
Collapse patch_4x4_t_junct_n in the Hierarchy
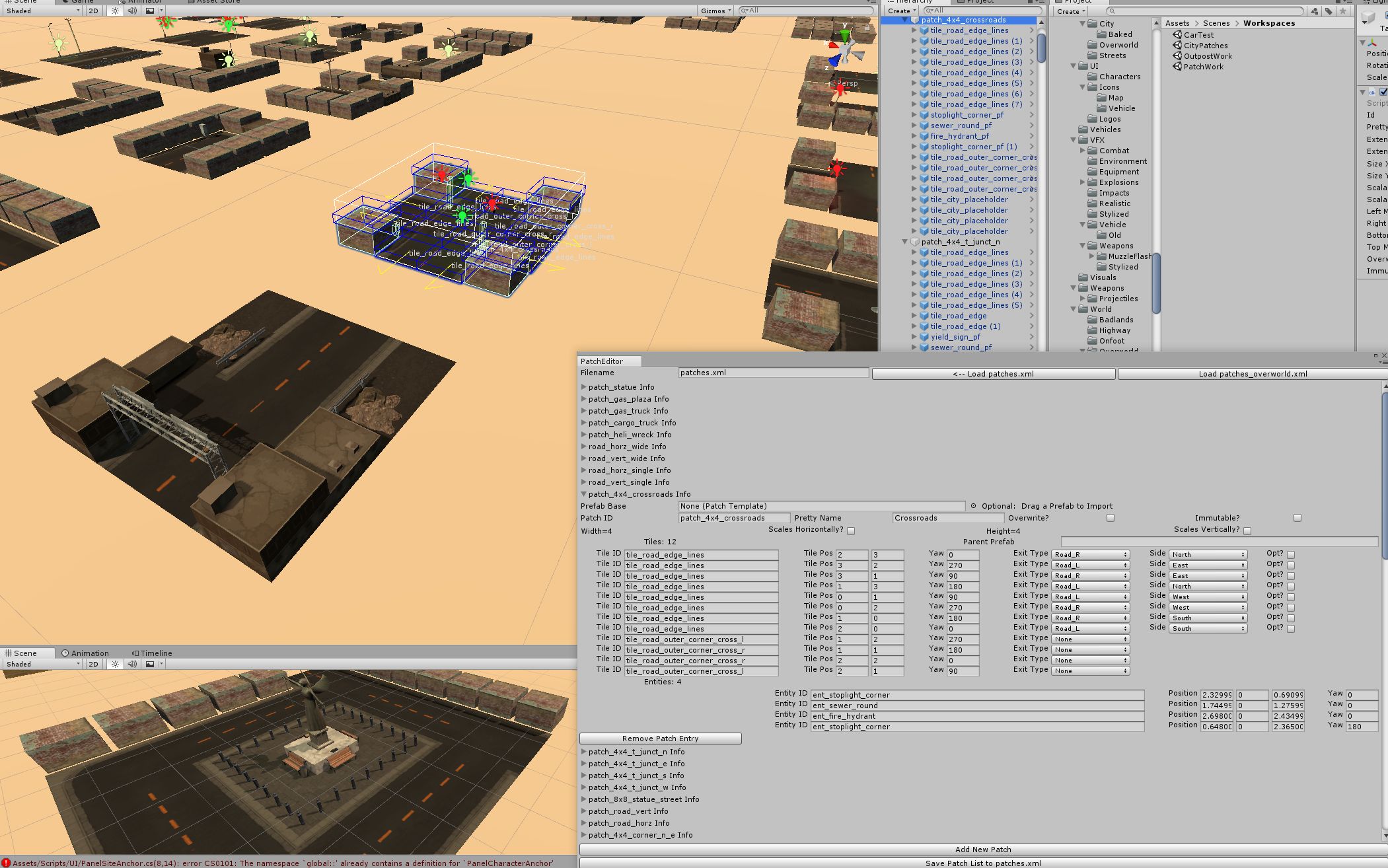tap(904, 242)
